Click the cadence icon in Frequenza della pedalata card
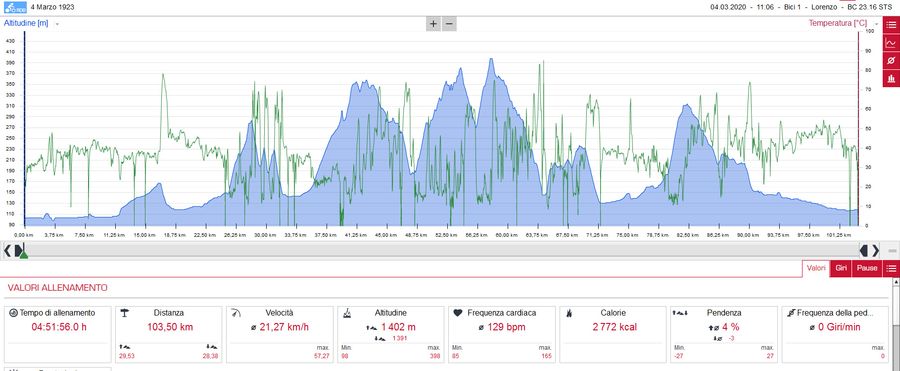The width and height of the screenshot is (900, 371). click(791, 313)
